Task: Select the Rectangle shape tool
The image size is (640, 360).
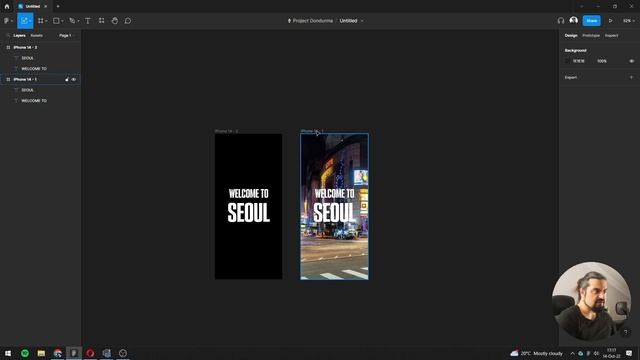Action: coord(56,21)
